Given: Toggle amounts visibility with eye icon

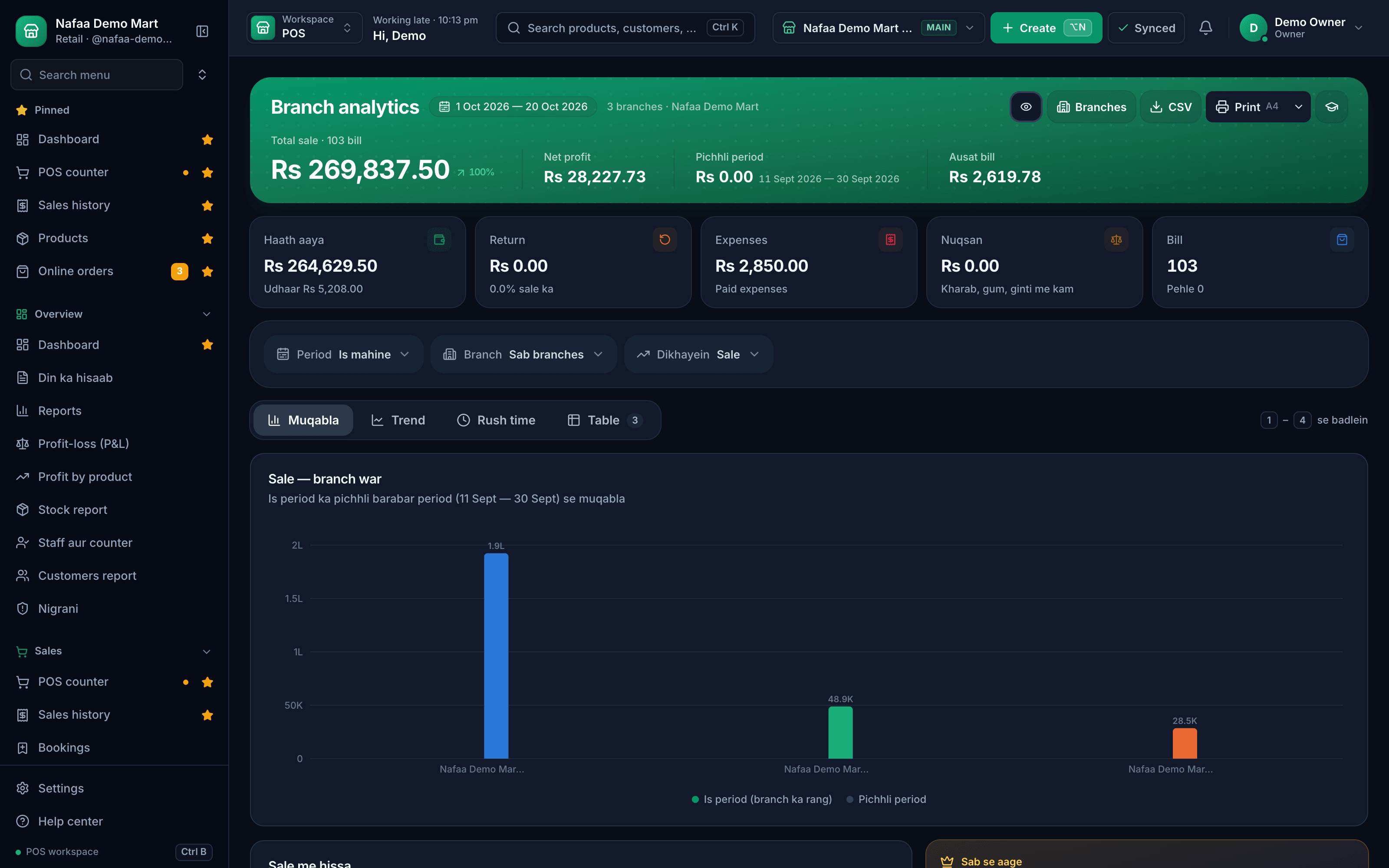Looking at the screenshot, I should tap(1026, 107).
